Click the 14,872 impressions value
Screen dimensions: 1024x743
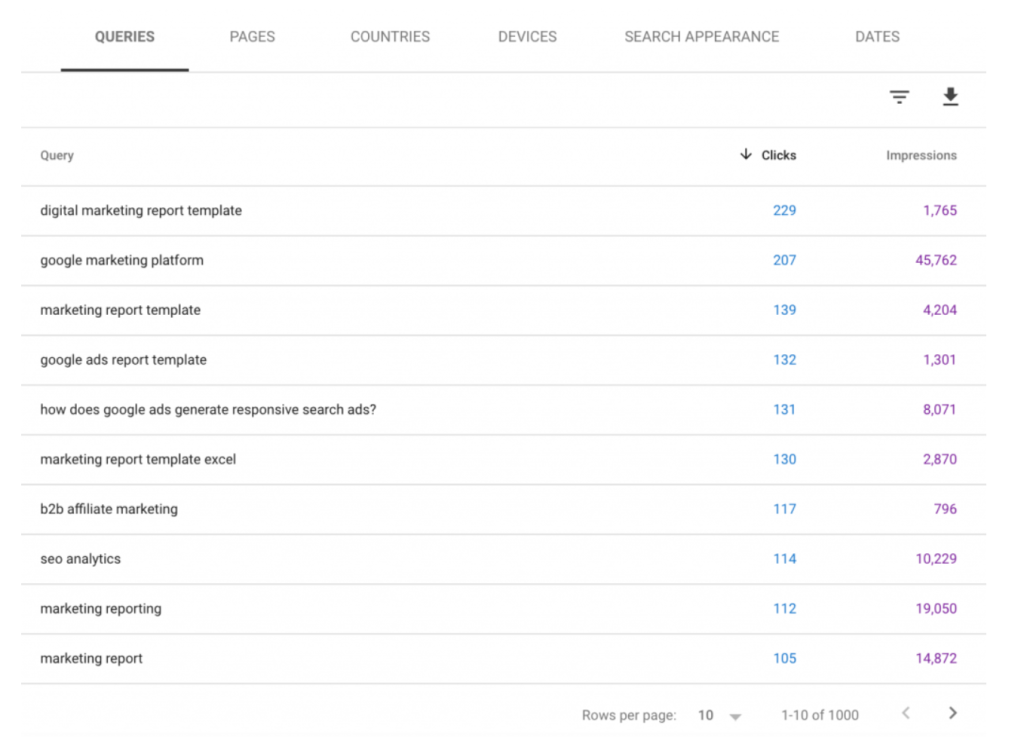(936, 658)
